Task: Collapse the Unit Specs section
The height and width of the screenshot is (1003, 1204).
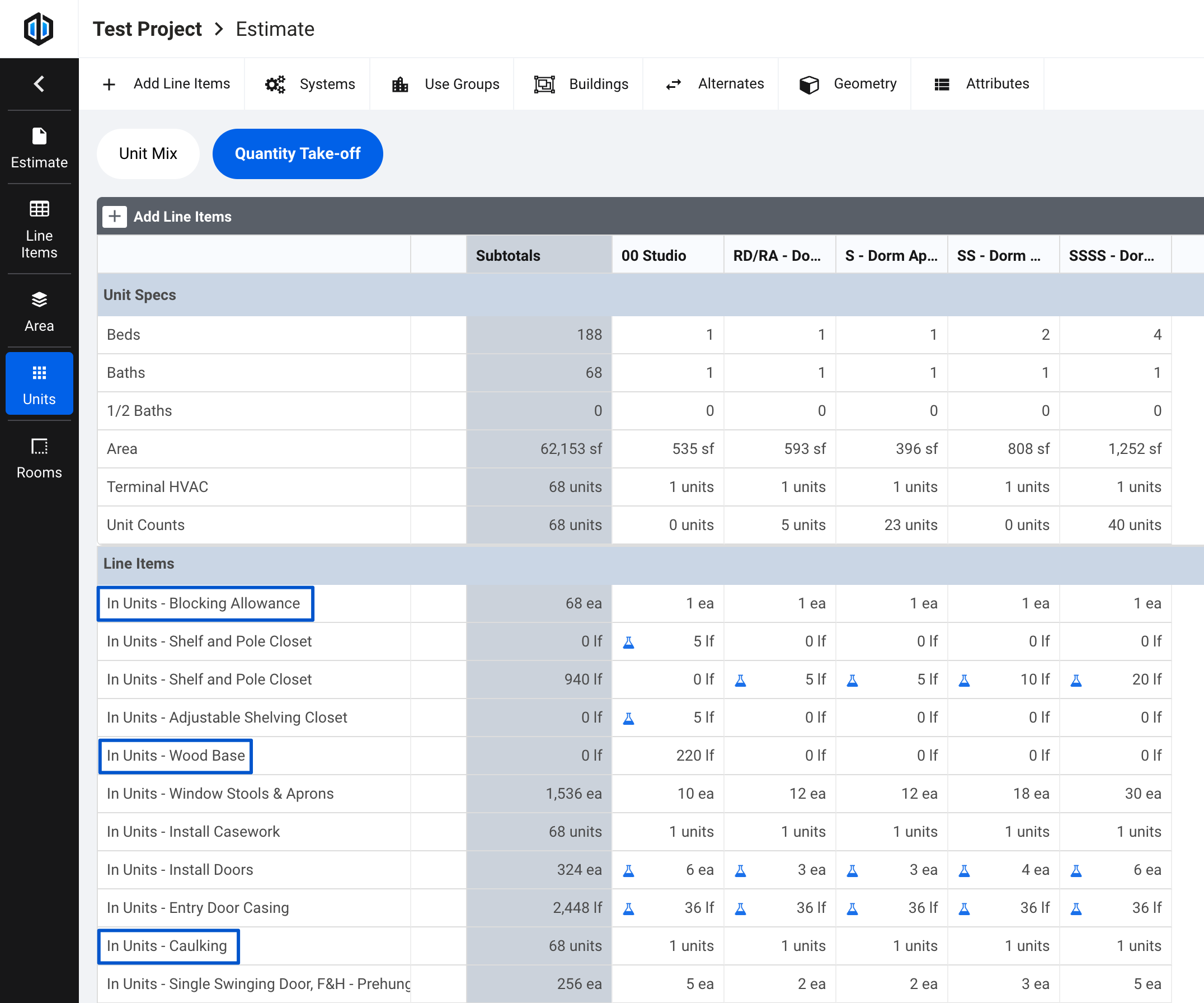Action: [139, 295]
